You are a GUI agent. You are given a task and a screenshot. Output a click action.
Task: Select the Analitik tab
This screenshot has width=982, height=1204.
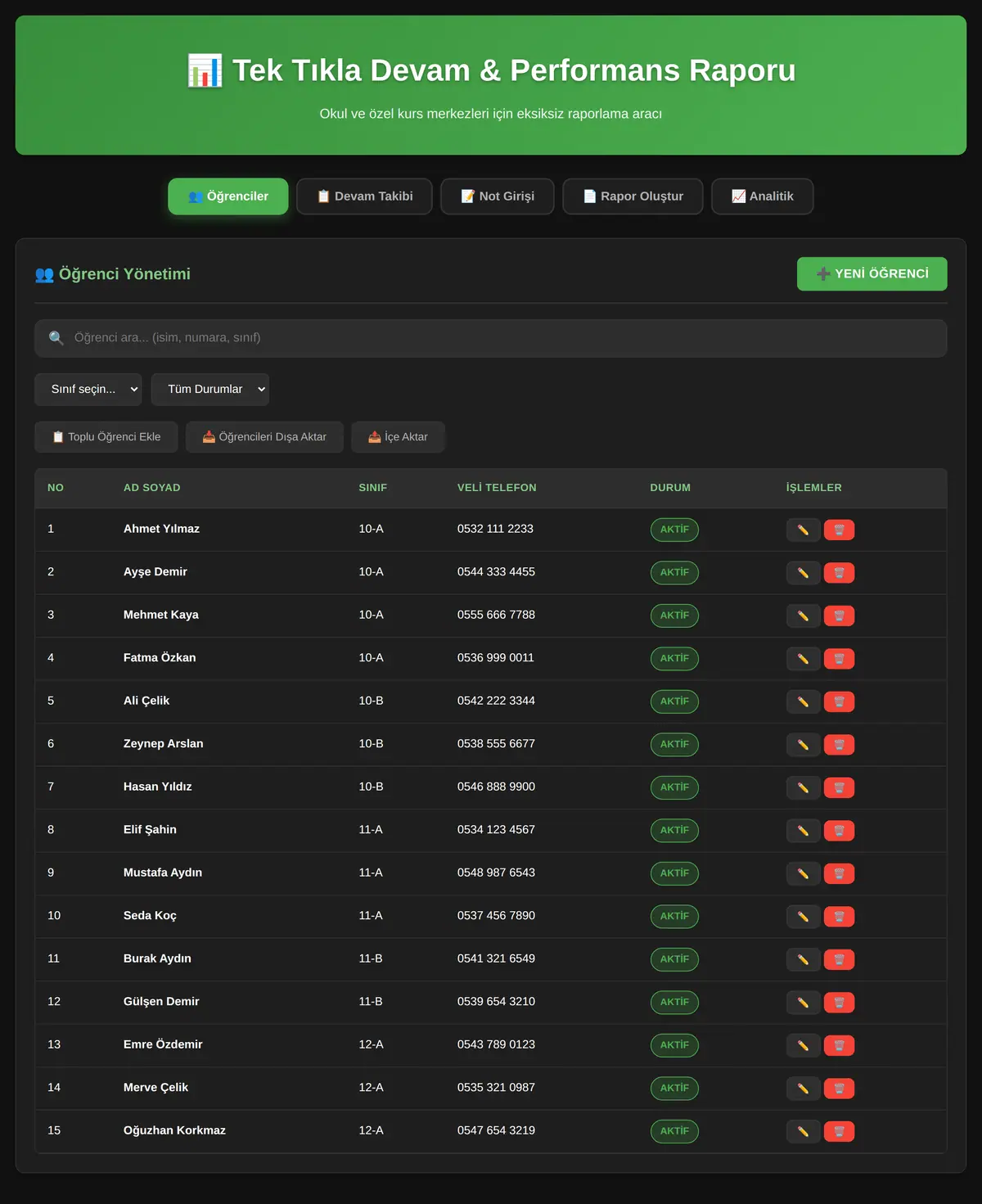point(762,196)
